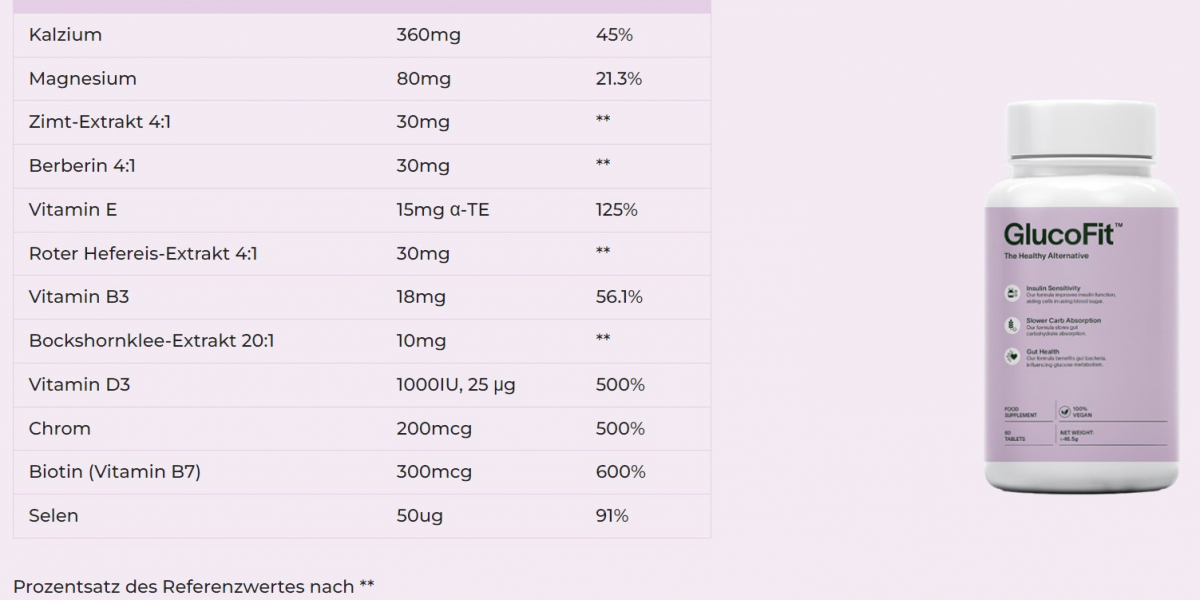Click the Kalzium 45% reference value
The image size is (1200, 600).
614,35
